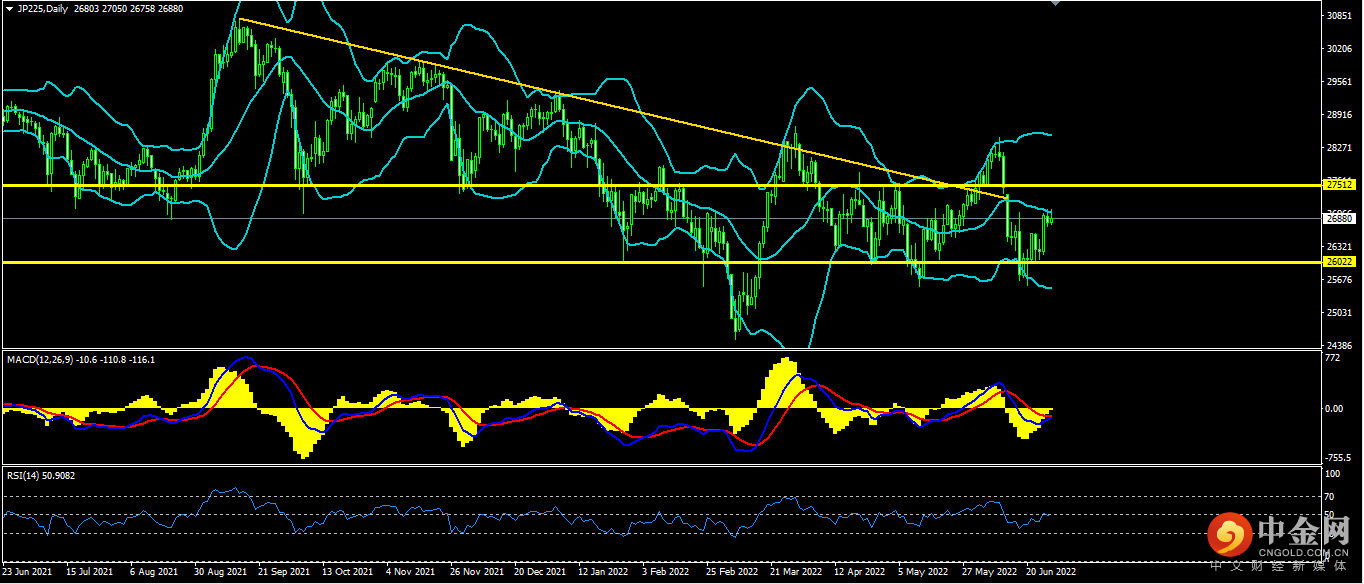Viewport: 1364px width, 584px height.
Task: Open the CNGOLD.COM.CN watermark link
Action: coord(1301,551)
